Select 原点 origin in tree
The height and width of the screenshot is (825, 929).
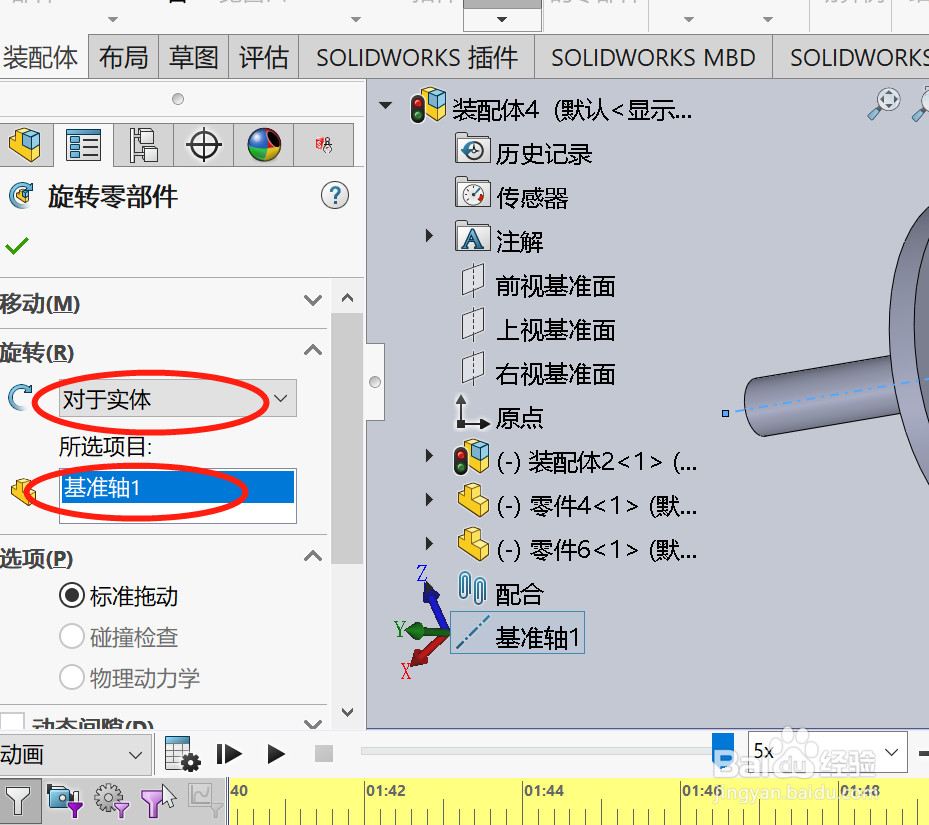tap(520, 418)
